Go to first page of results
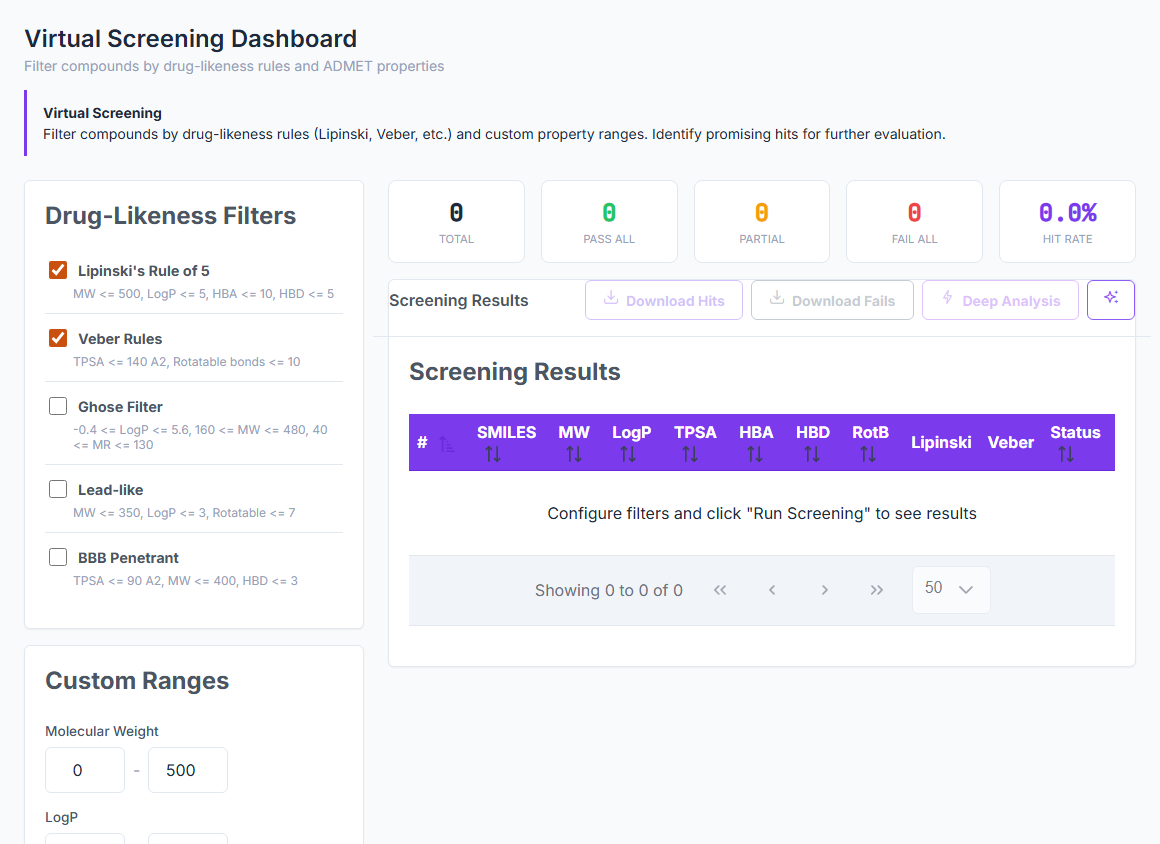1160x844 pixels. pyautogui.click(x=720, y=590)
